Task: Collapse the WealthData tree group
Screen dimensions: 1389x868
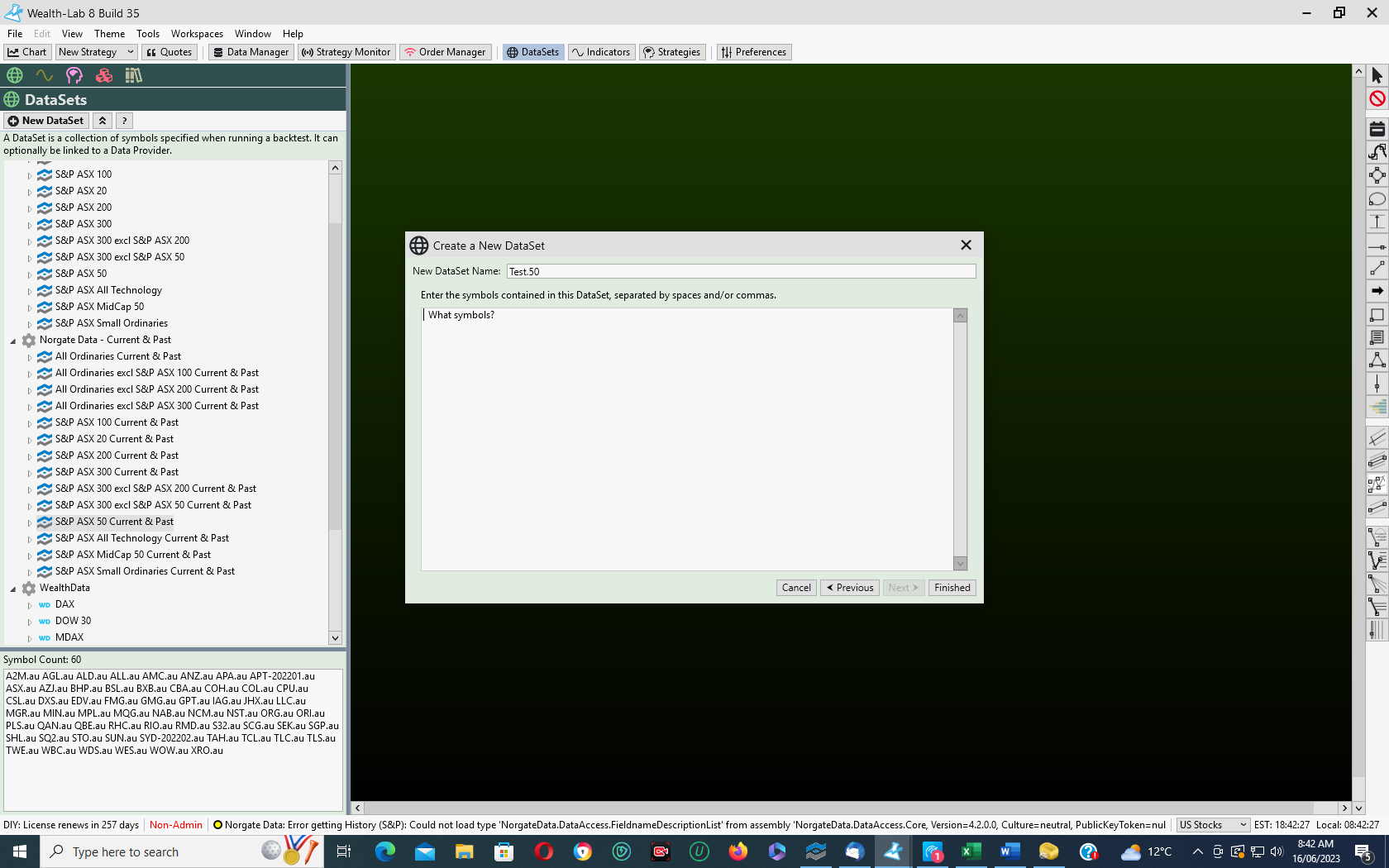Action: pos(13,589)
